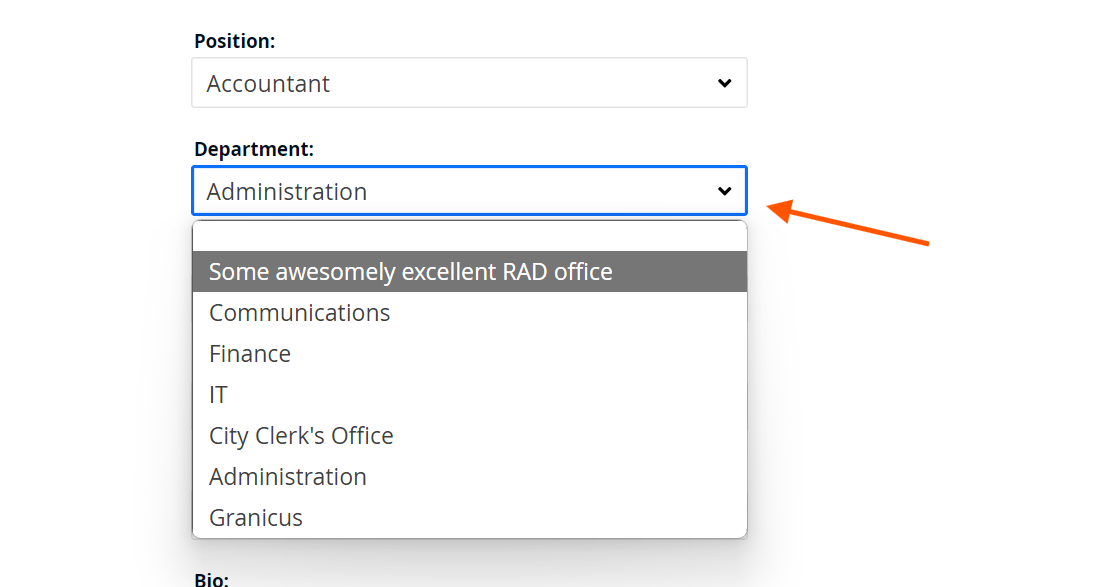This screenshot has height=587, width=1111.
Task: Click the tail end of the orange arrow
Action: point(921,242)
